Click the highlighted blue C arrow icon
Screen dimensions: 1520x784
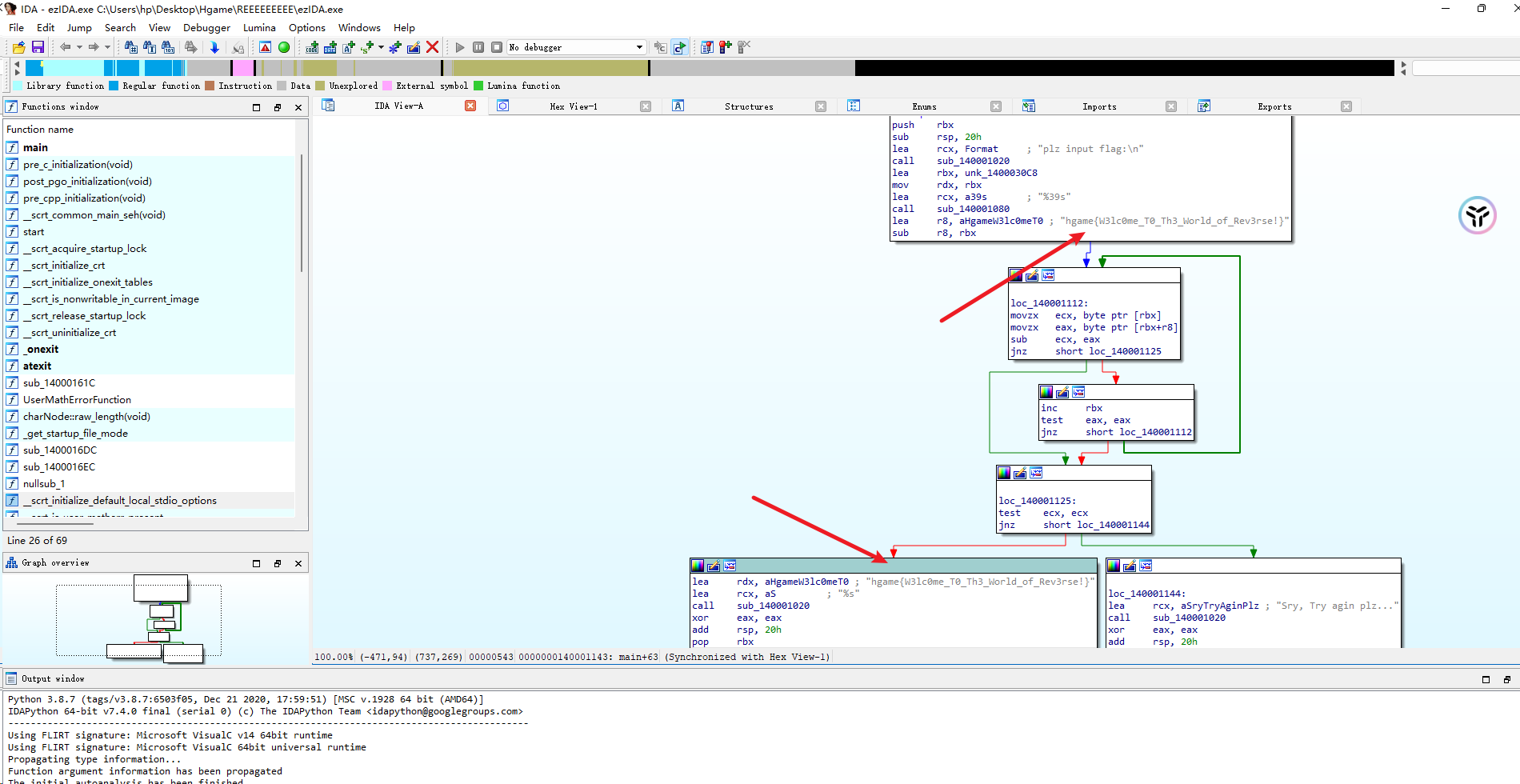tap(679, 47)
